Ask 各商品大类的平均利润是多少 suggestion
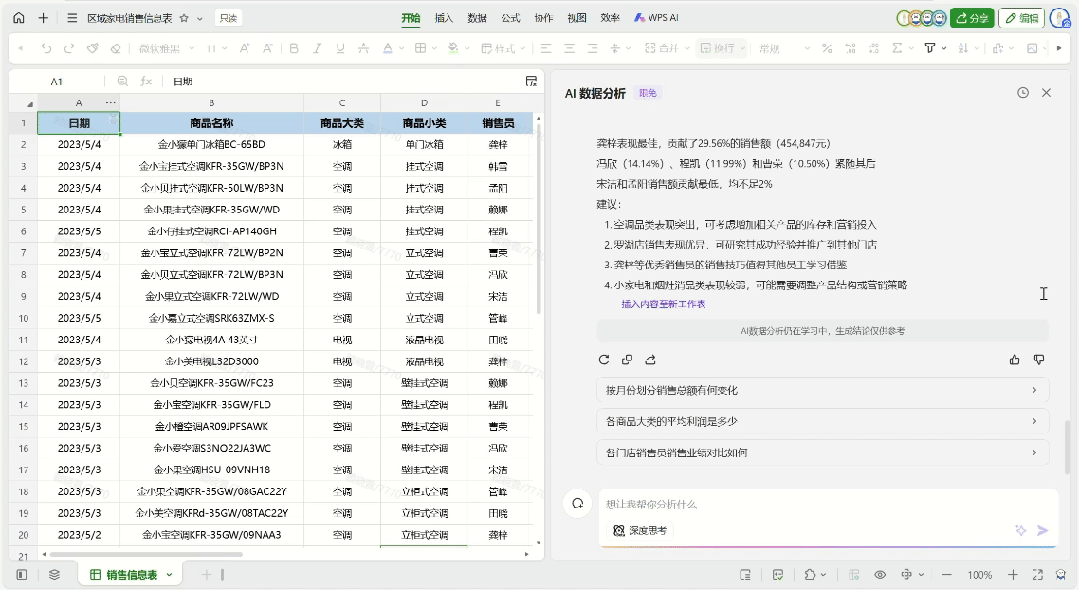The image size is (1079, 590). pyautogui.click(x=822, y=421)
